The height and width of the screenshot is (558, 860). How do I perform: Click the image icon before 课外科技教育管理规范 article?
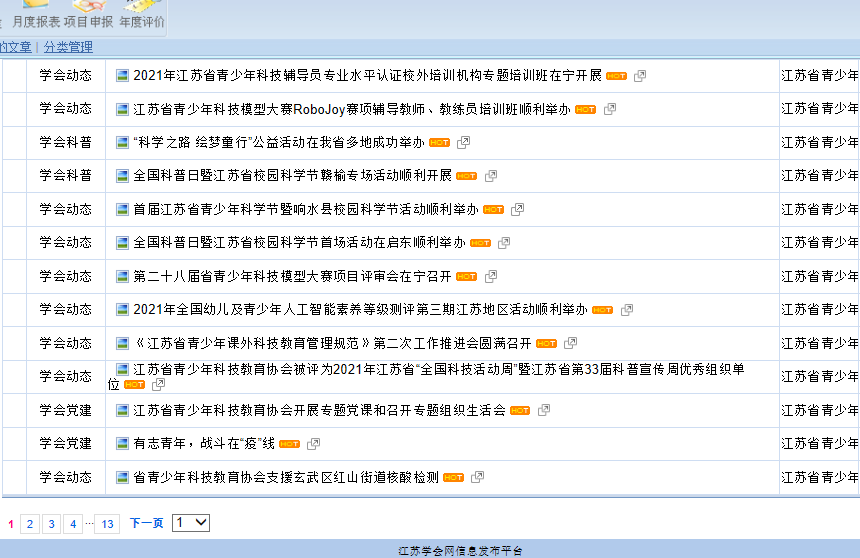click(122, 343)
